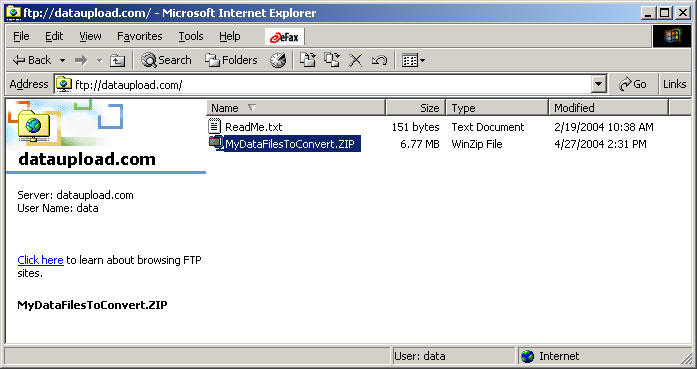Image resolution: width=697 pixels, height=369 pixels.
Task: Open the Back history dropdown arrow
Action: [x=62, y=60]
